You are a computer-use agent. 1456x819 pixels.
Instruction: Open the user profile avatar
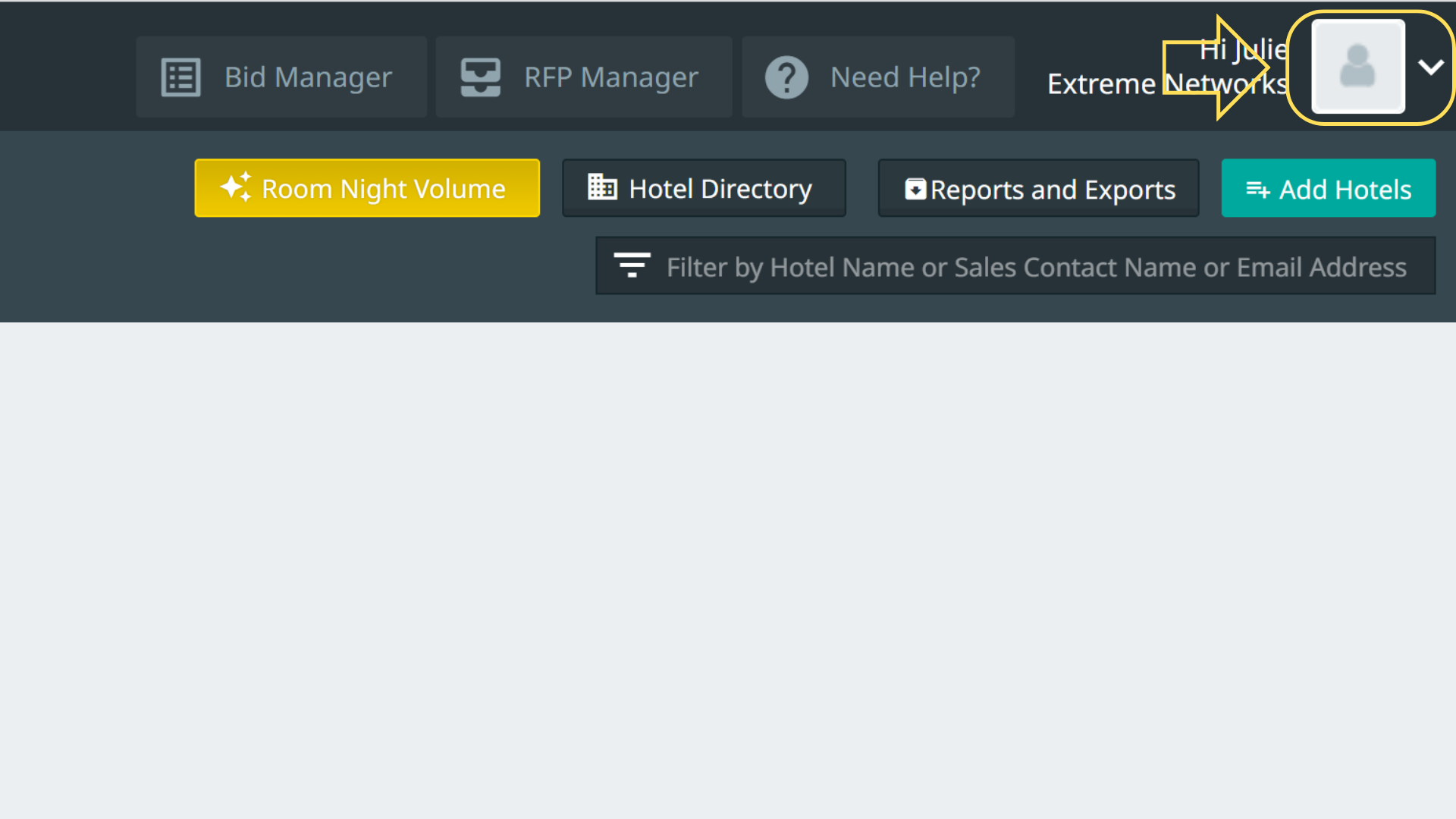click(x=1357, y=67)
